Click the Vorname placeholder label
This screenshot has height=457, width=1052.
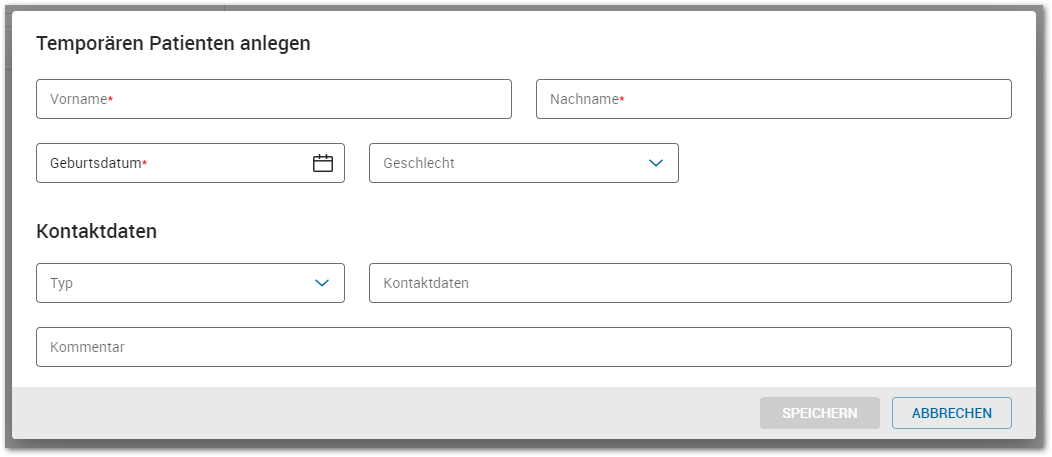click(79, 99)
